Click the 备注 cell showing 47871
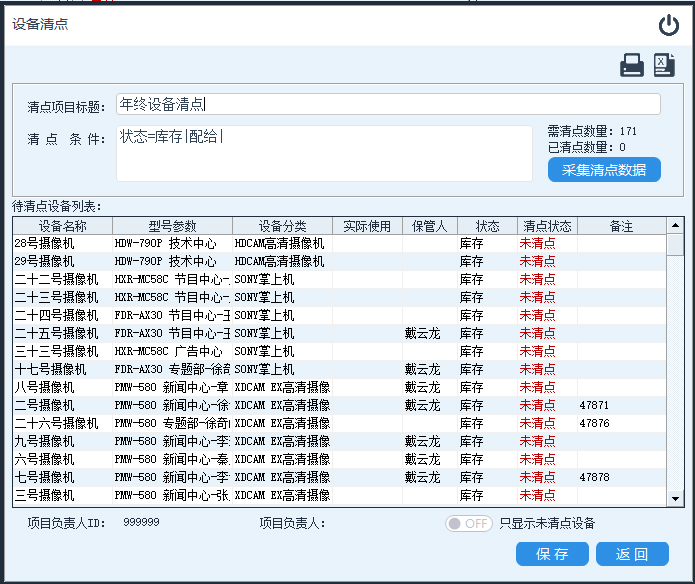 click(x=594, y=405)
